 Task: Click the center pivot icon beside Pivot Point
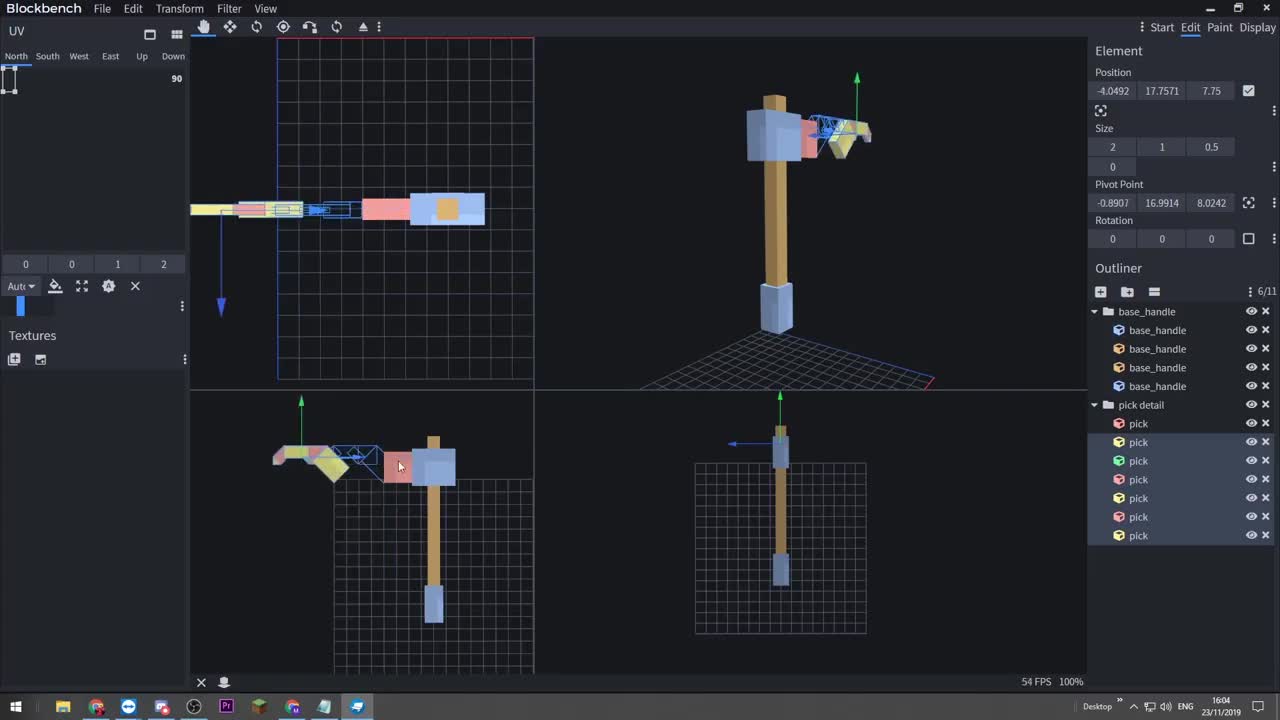click(1248, 203)
